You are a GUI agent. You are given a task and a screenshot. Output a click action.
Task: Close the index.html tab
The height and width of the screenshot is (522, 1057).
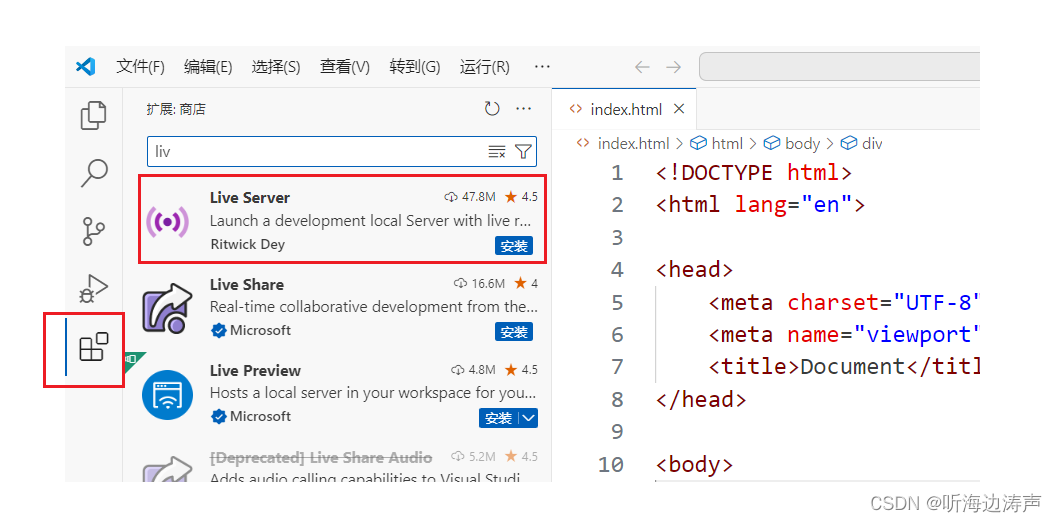[x=679, y=109]
